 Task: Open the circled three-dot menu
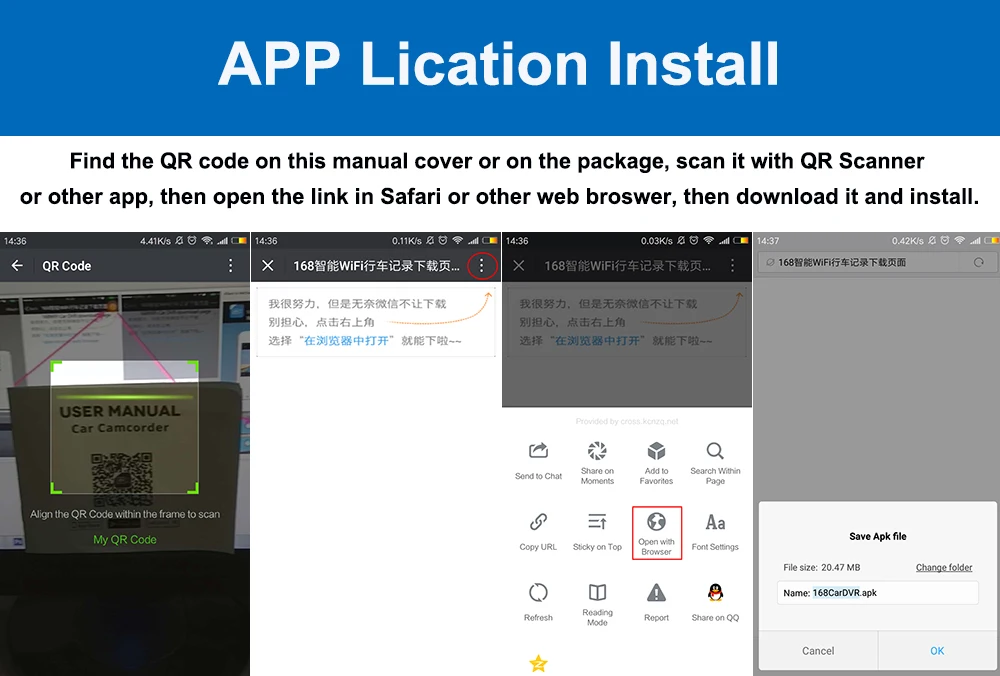click(x=482, y=265)
